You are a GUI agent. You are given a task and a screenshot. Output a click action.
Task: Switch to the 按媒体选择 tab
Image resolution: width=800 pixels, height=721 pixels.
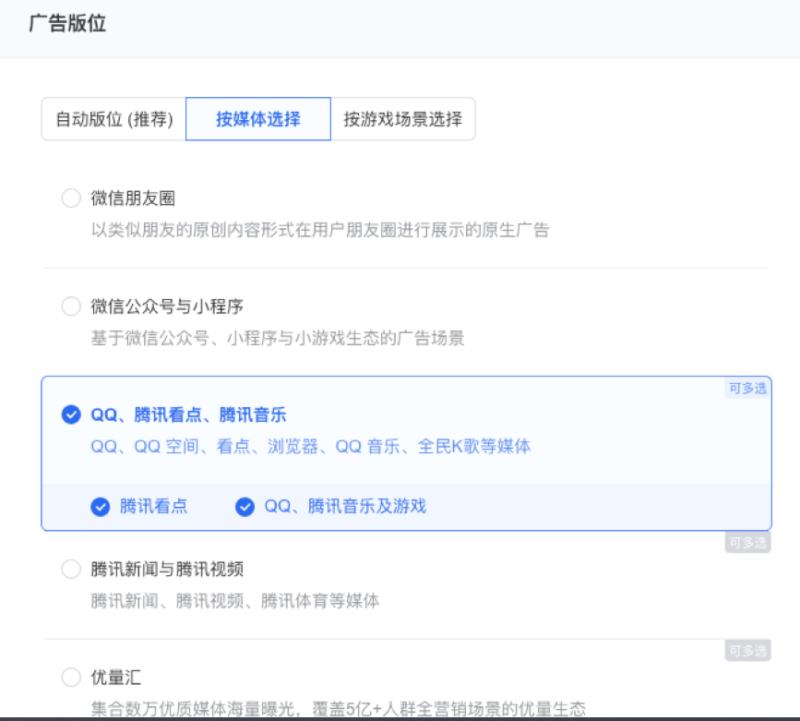coord(257,118)
